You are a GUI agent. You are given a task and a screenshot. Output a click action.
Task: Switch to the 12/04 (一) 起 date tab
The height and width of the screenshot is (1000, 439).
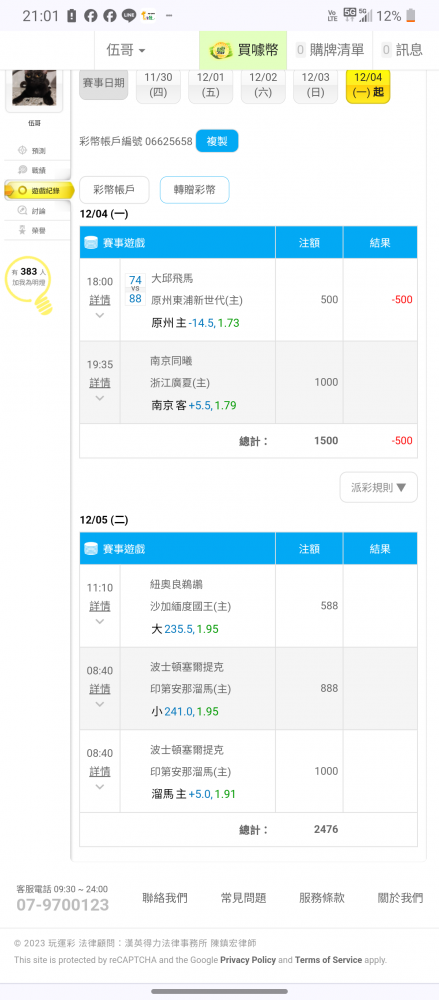pyautogui.click(x=368, y=86)
